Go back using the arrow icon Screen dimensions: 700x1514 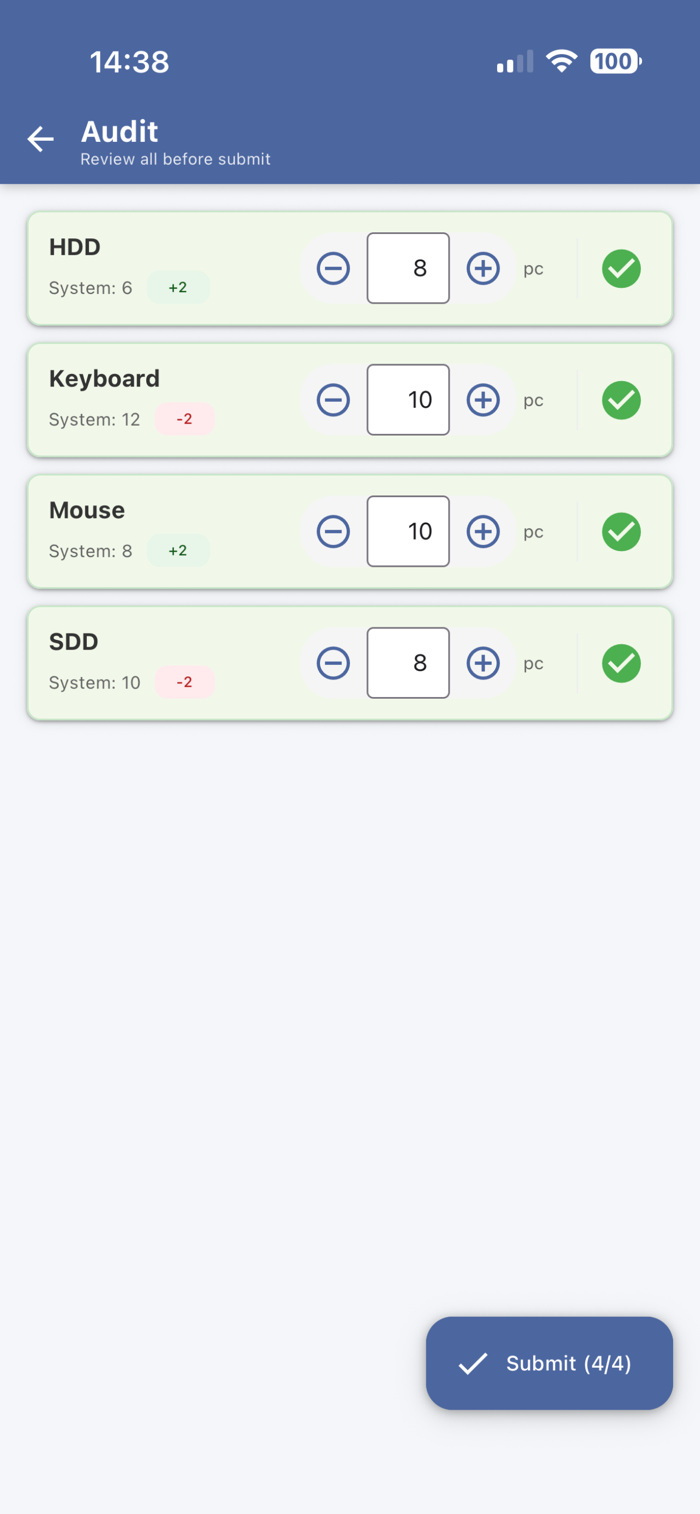[40, 139]
